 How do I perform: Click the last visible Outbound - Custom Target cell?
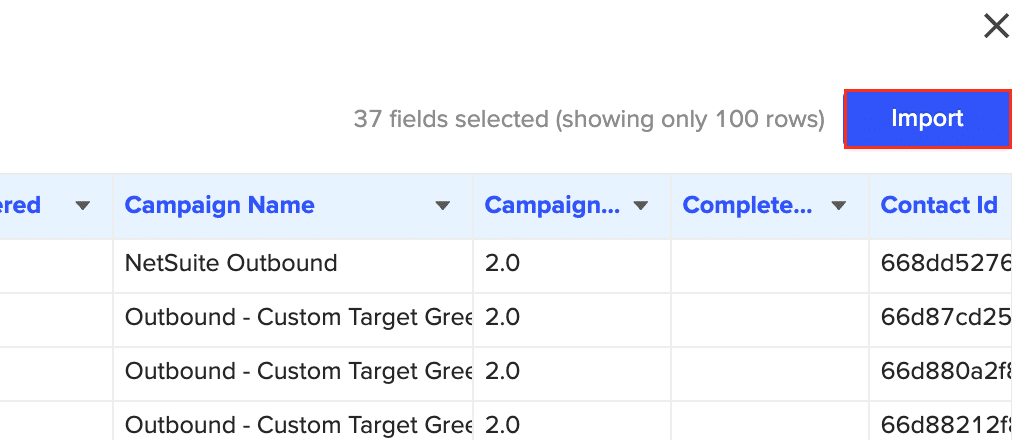pyautogui.click(x=297, y=424)
